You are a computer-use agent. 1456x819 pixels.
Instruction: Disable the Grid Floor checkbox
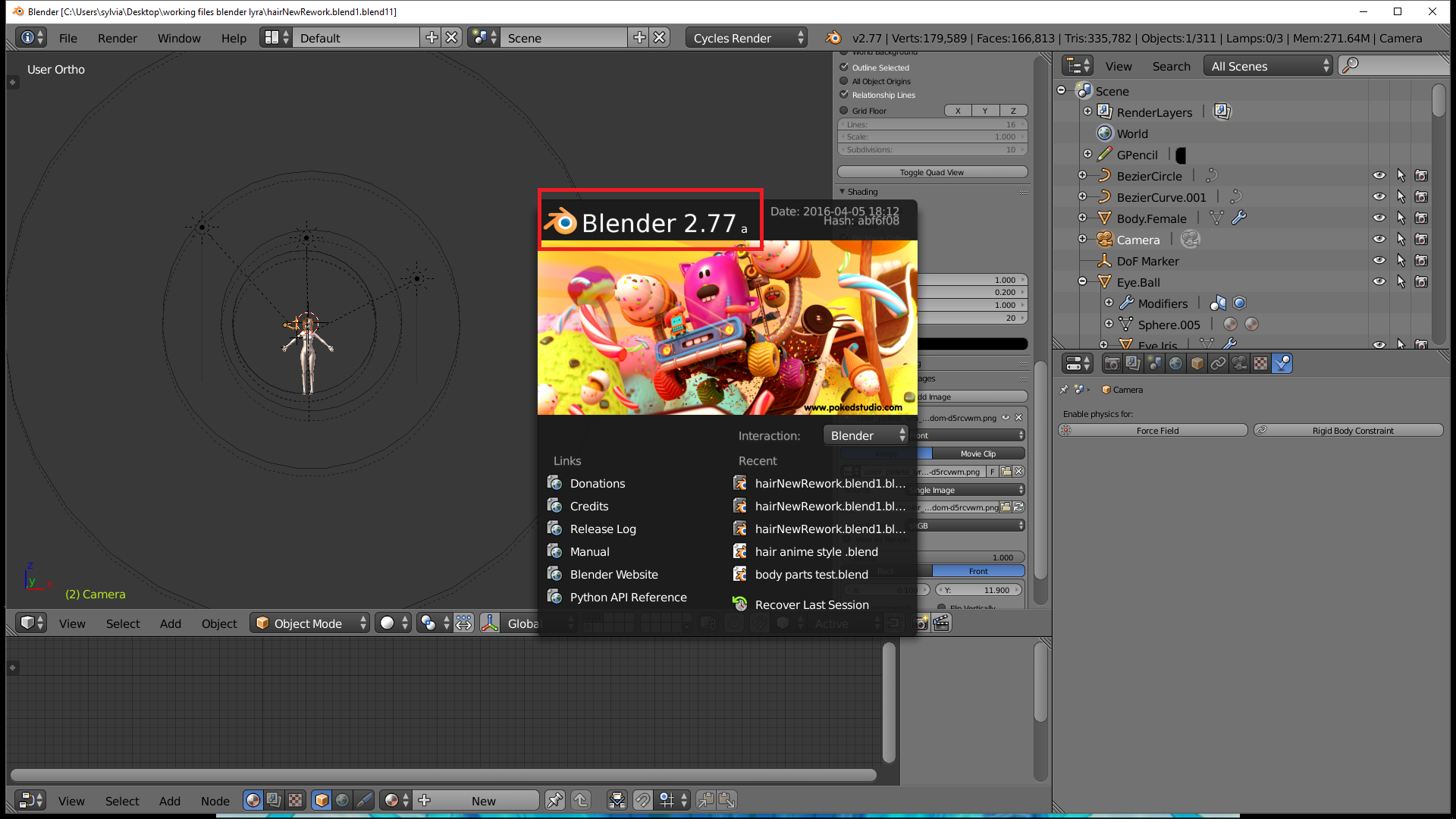point(843,110)
